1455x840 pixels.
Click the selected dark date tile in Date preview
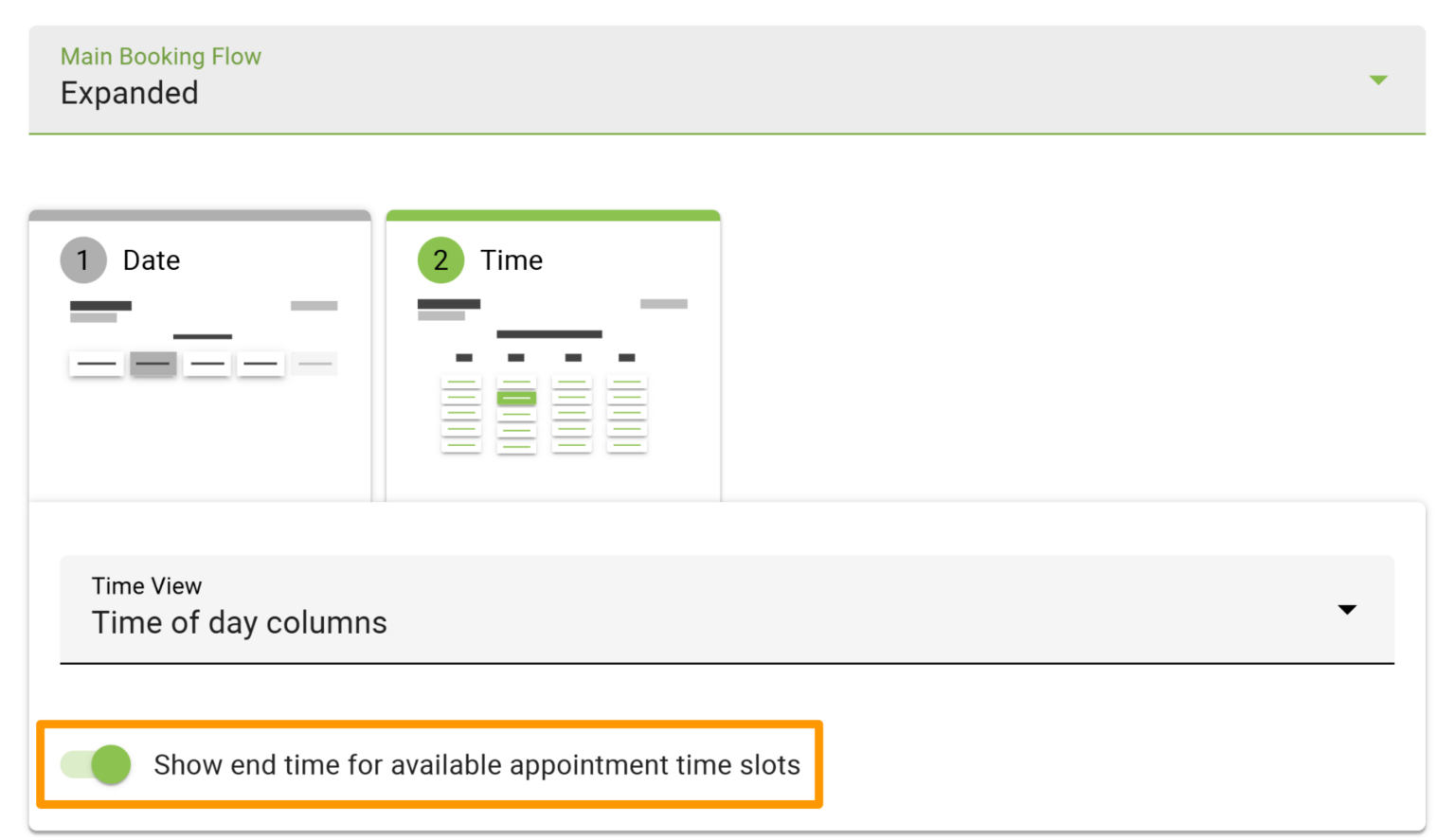[x=153, y=363]
